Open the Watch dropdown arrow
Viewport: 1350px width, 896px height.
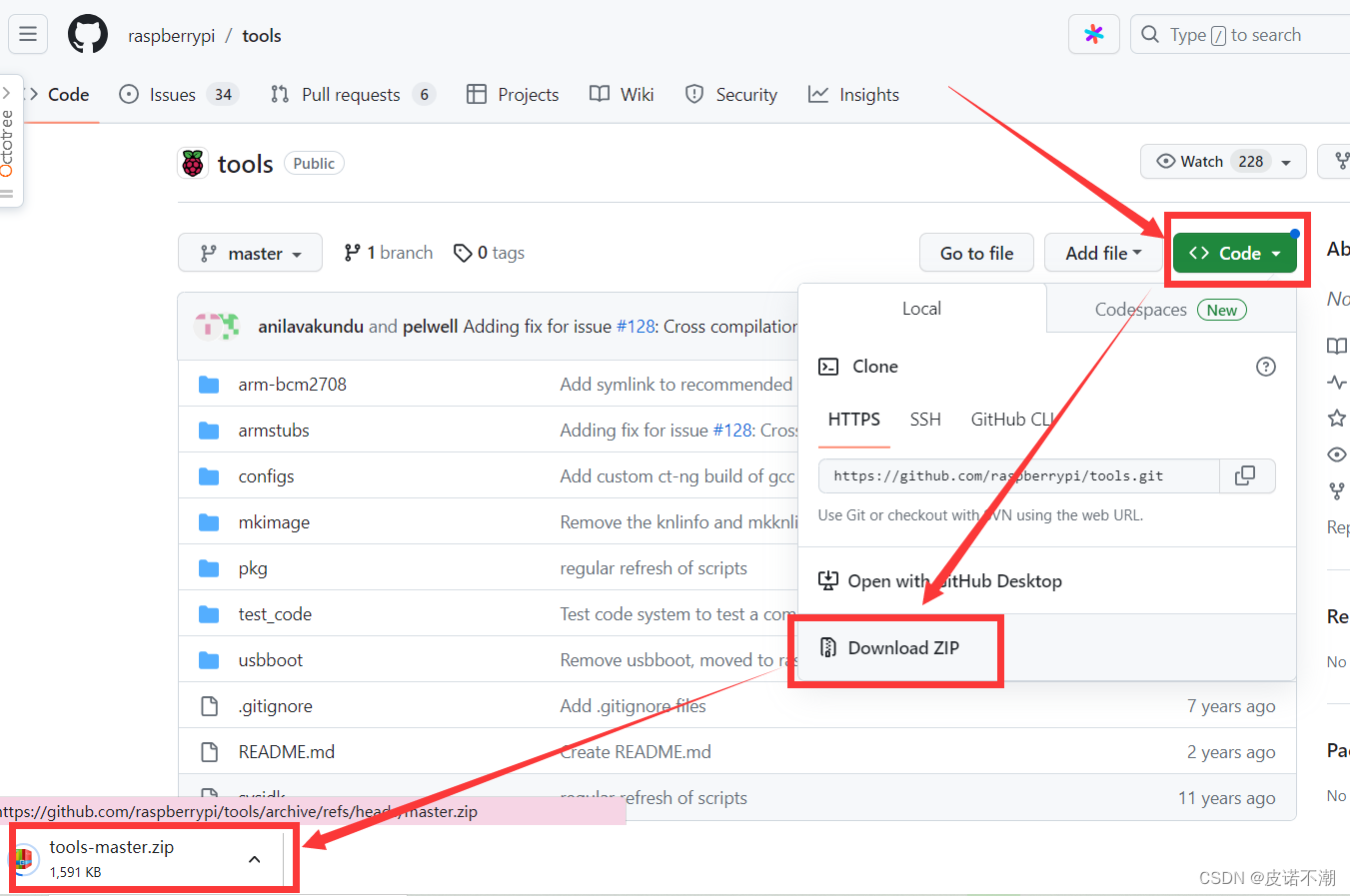coord(1286,162)
